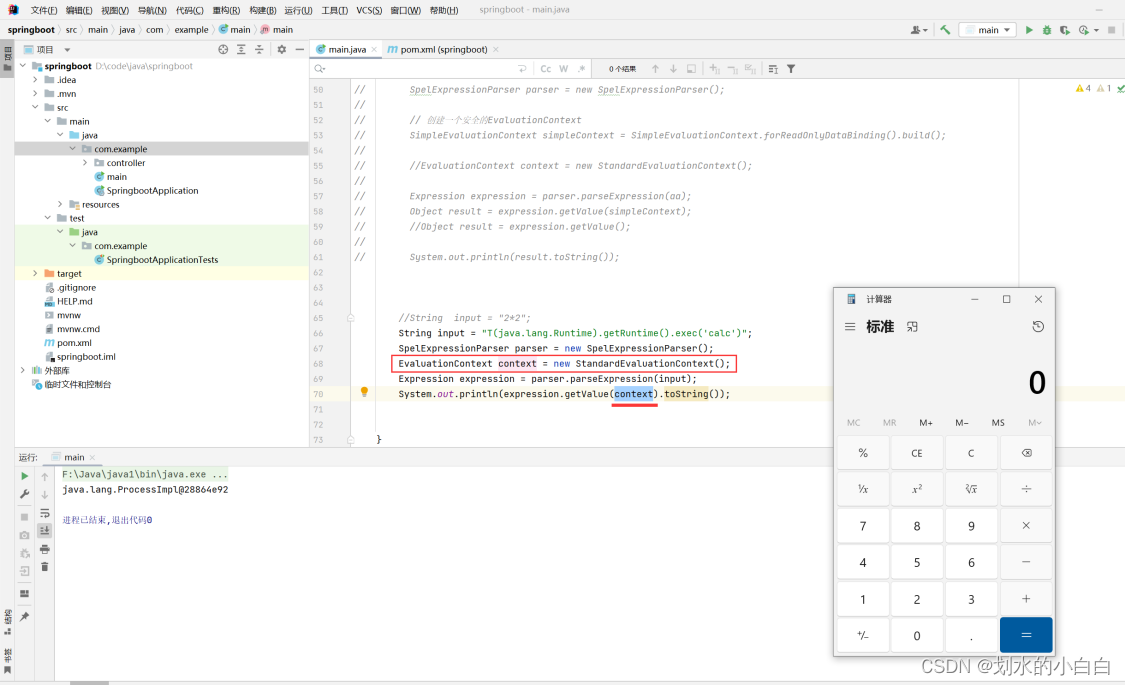Expand the target folder

click(35, 273)
